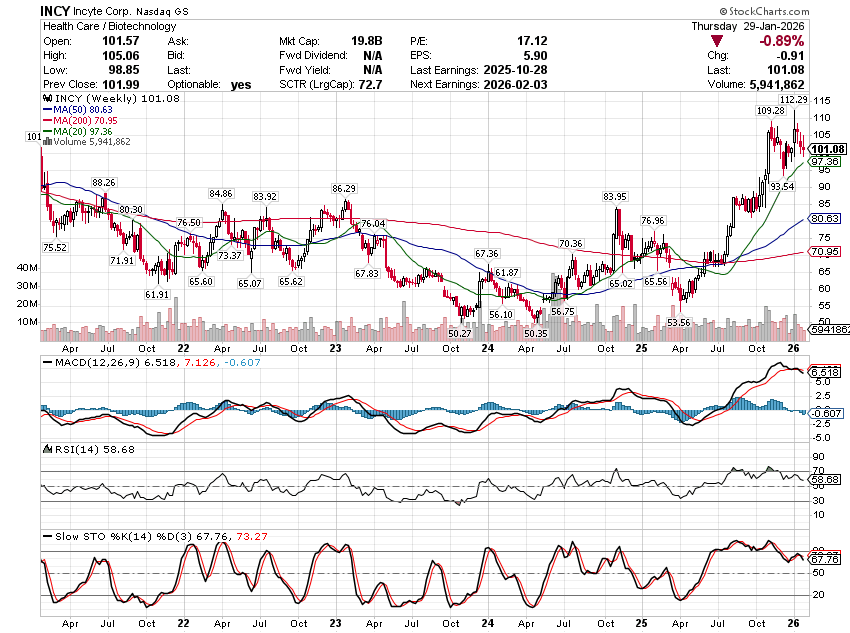Click the 112.29 peak price annotation

click(x=793, y=100)
